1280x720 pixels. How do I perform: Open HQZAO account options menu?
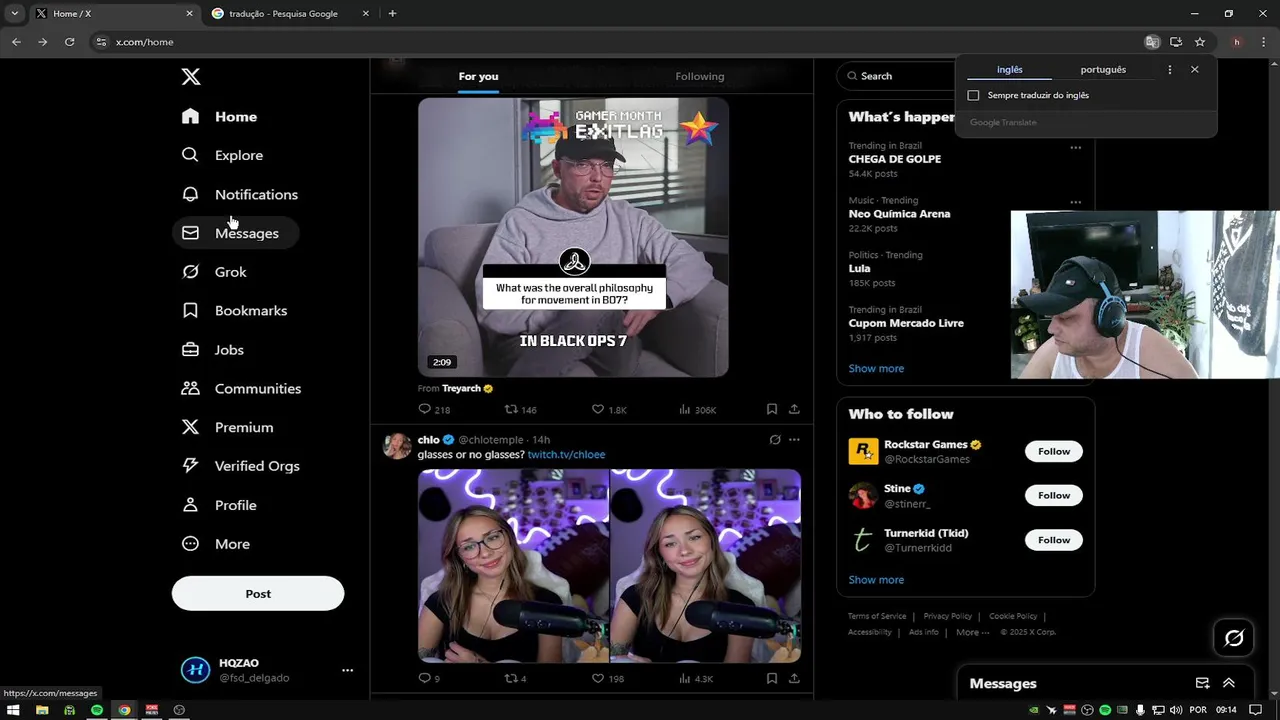[347, 670]
